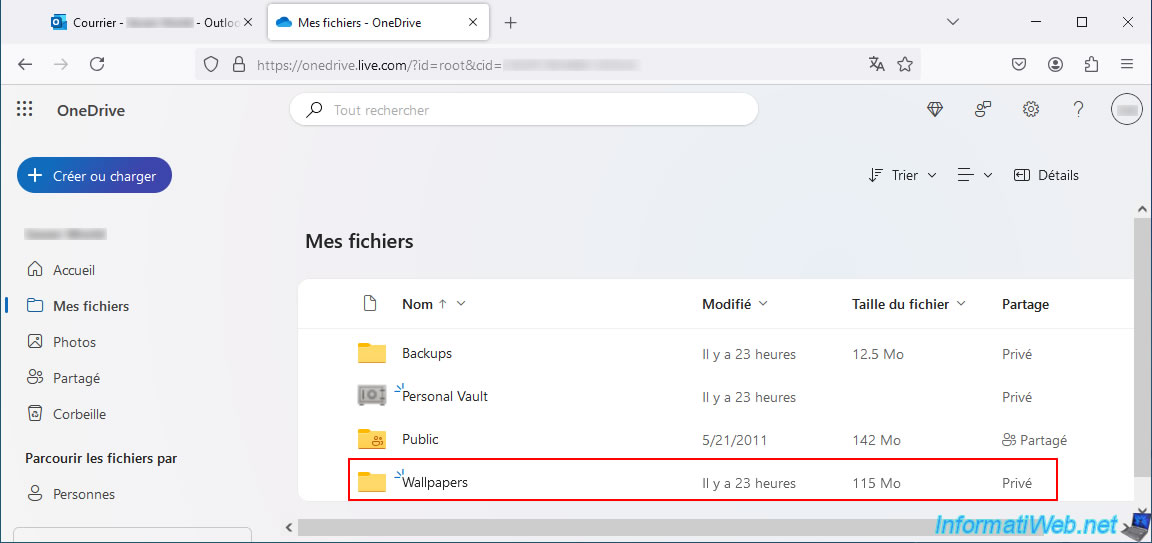Open the app launcher grid icon
The image size is (1152, 543).
tap(25, 109)
